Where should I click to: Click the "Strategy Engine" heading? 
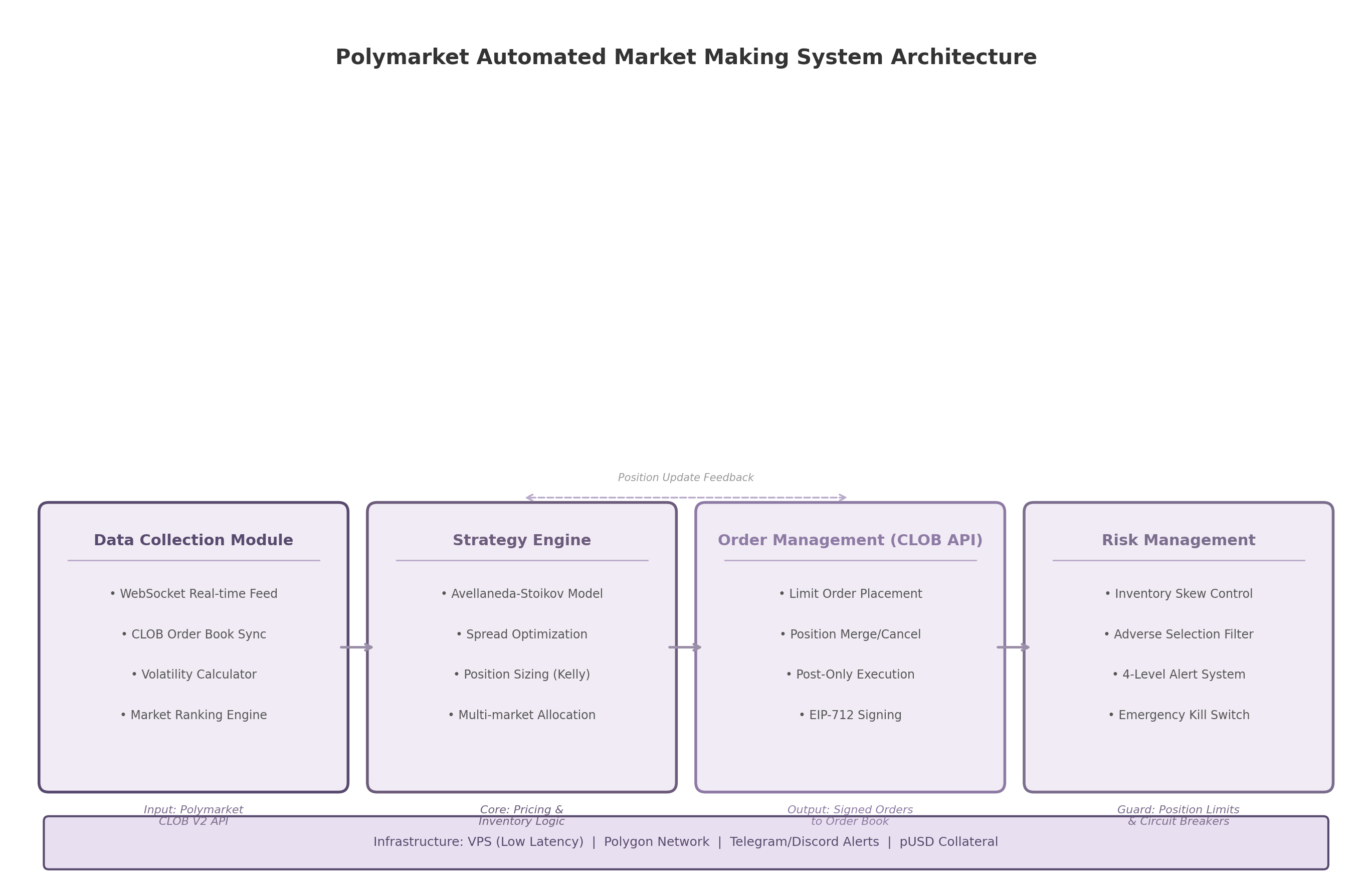(x=522, y=540)
